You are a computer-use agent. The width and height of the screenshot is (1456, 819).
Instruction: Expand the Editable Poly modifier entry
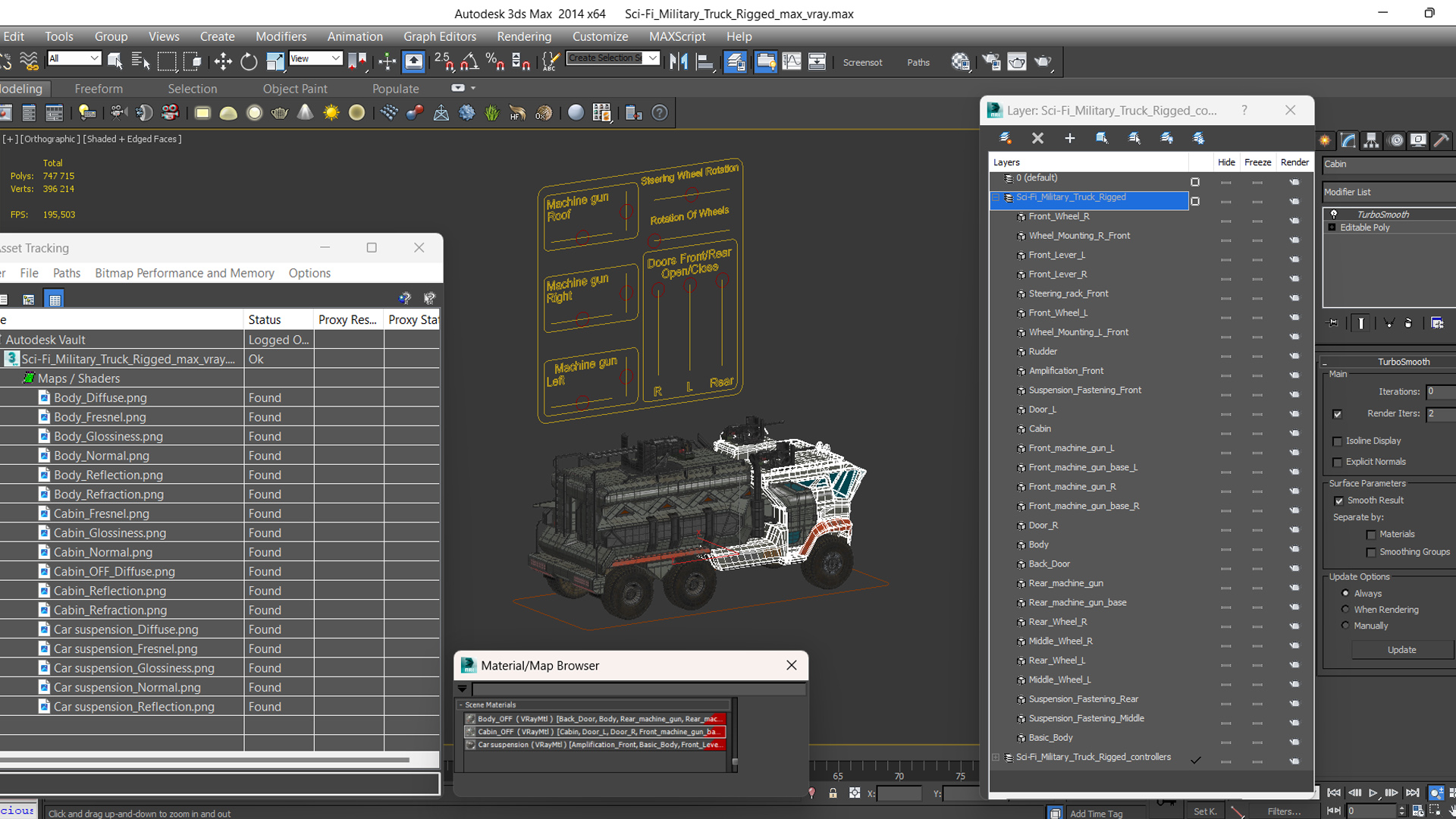1332,227
